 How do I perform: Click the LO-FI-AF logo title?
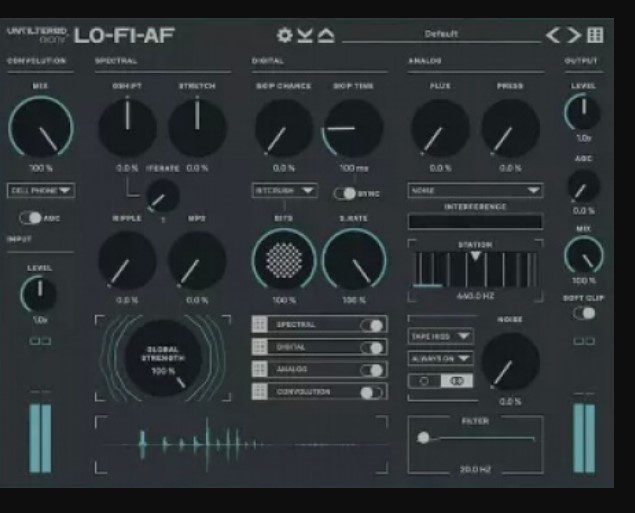124,35
